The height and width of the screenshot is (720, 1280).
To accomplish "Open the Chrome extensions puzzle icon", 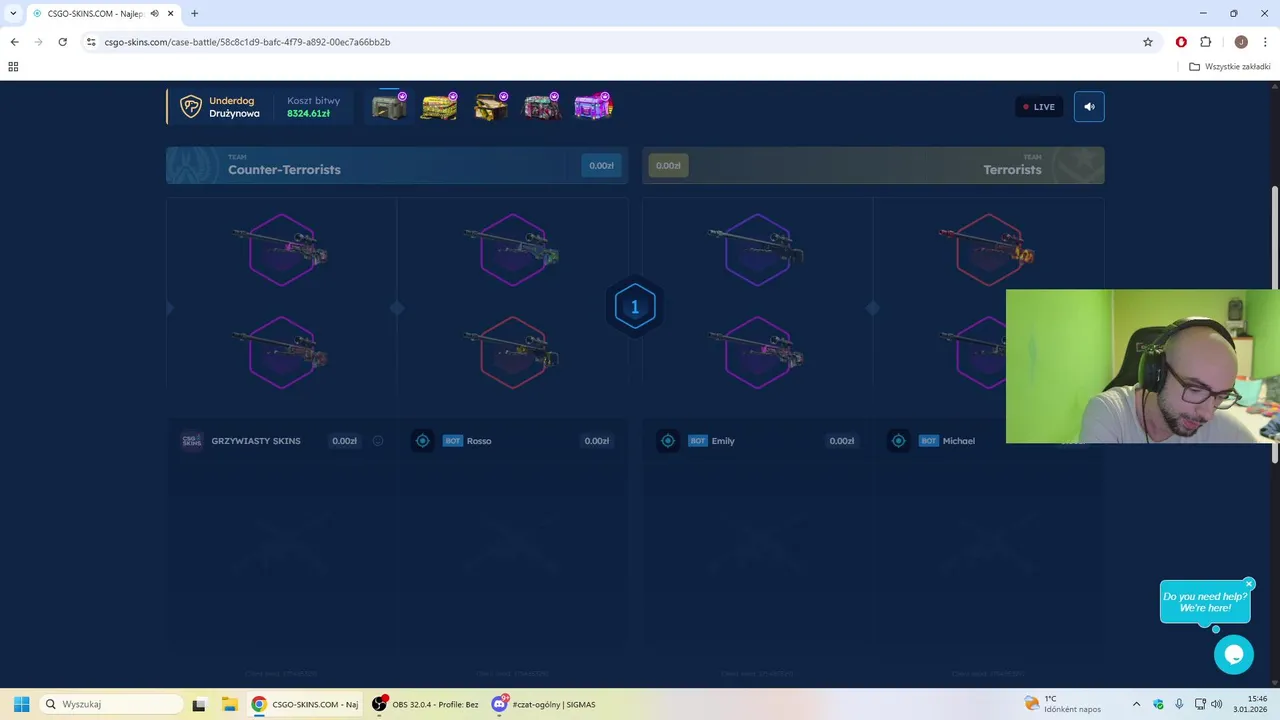I will [x=1205, y=42].
